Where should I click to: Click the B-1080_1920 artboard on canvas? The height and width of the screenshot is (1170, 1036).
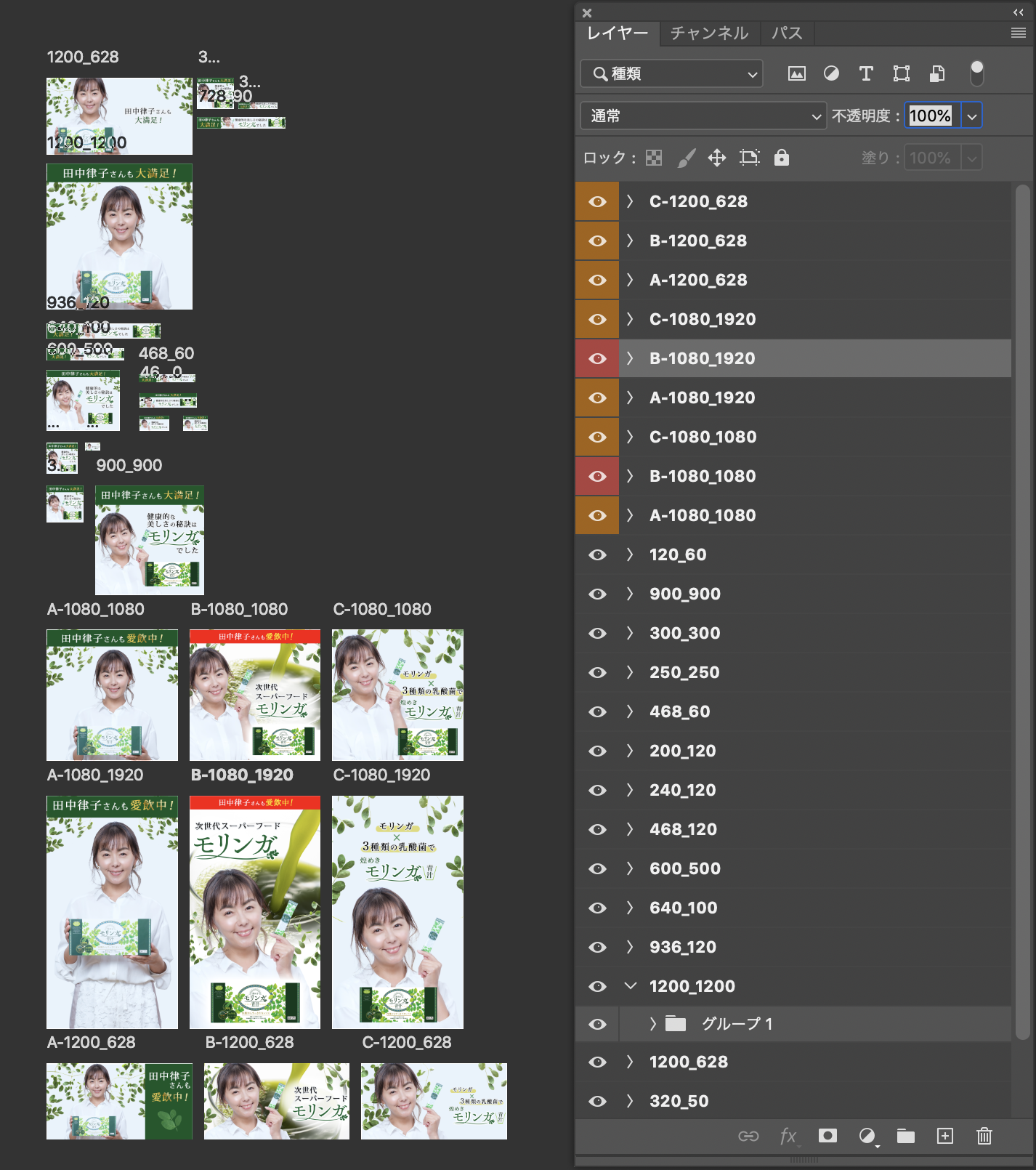pyautogui.click(x=255, y=912)
